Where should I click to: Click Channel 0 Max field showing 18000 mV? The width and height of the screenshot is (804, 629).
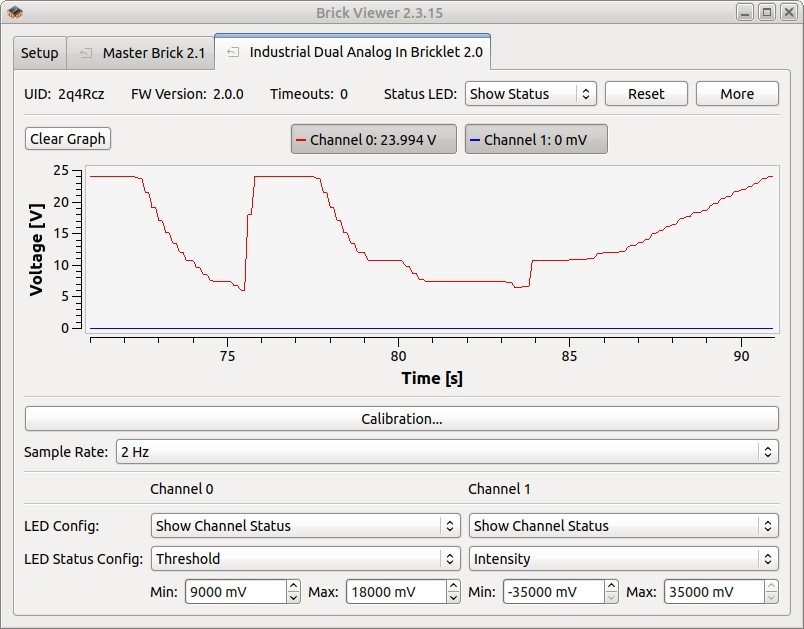click(x=396, y=592)
